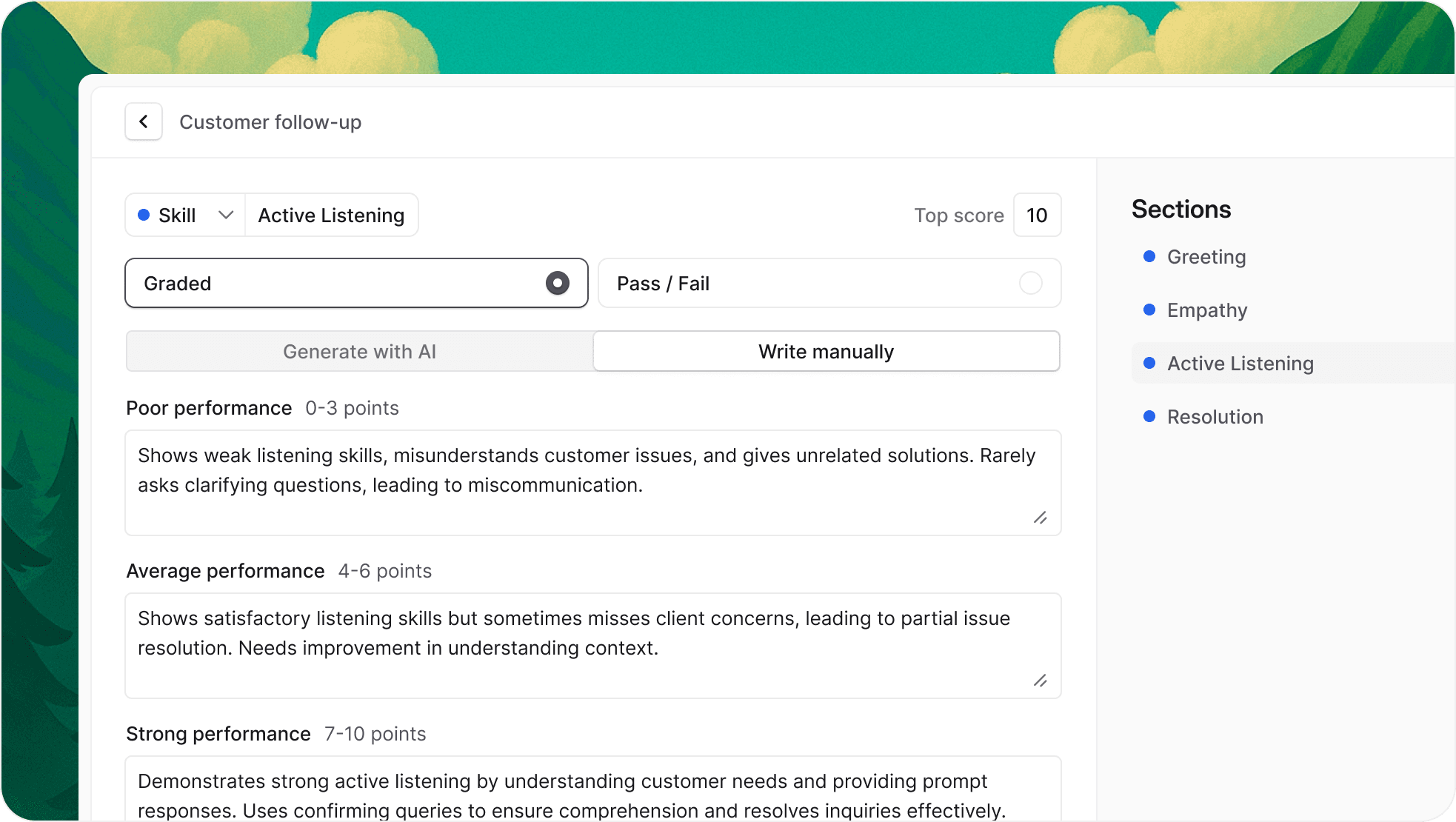This screenshot has height=822, width=1456.
Task: Click the blue dot next to Greeting
Action: (x=1149, y=256)
